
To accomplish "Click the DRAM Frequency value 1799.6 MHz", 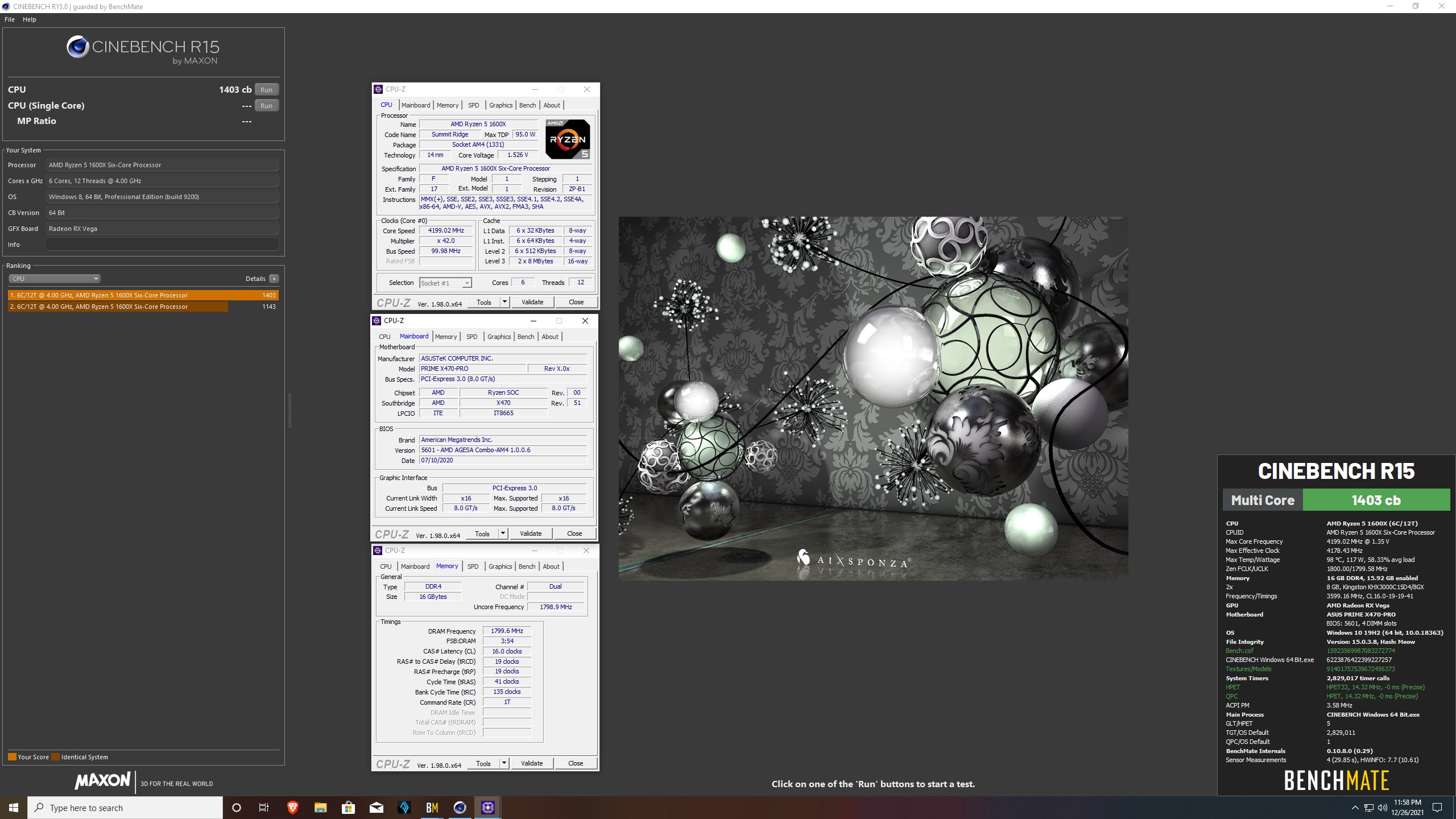I will [x=507, y=631].
